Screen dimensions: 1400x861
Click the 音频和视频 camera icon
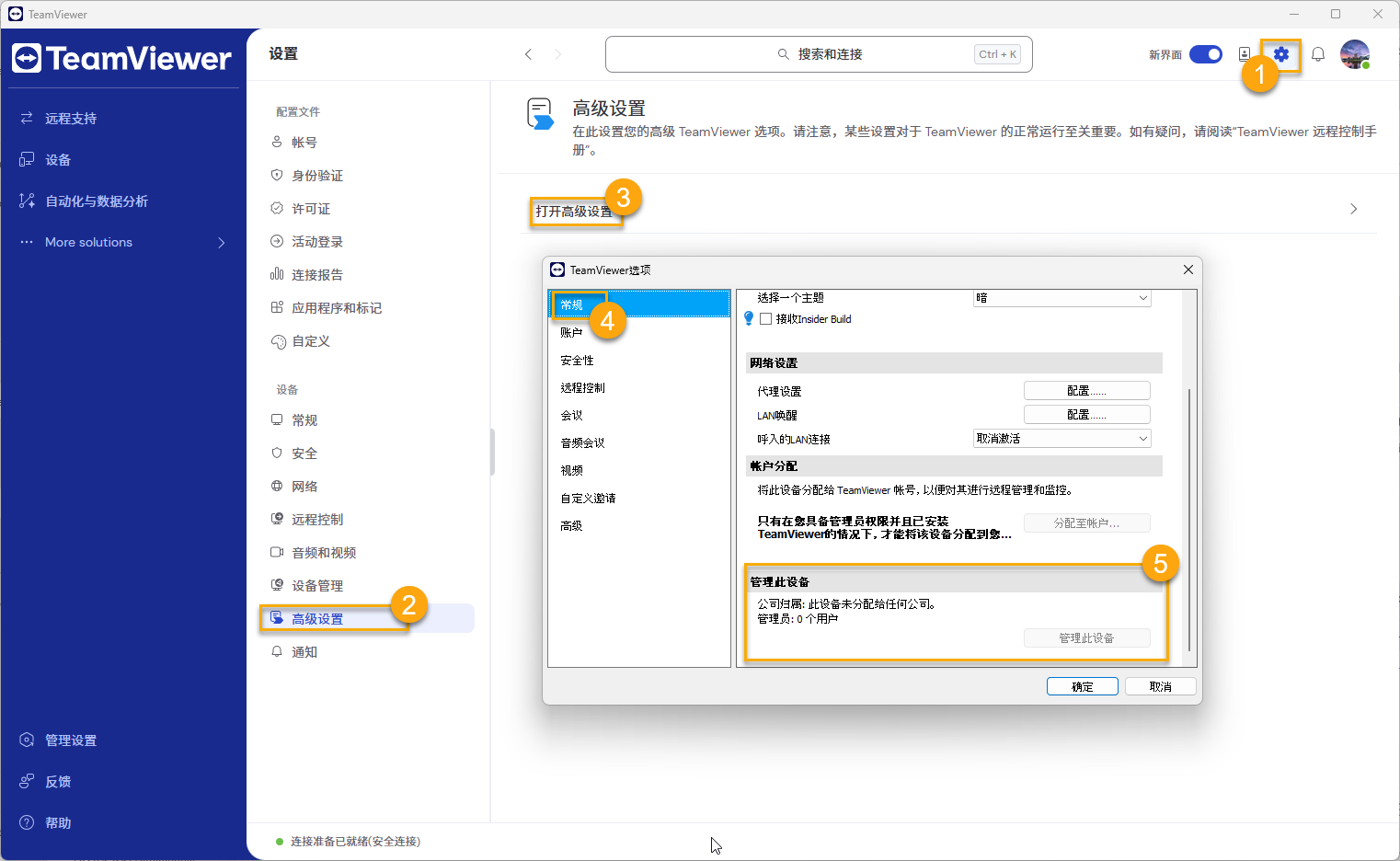(277, 552)
